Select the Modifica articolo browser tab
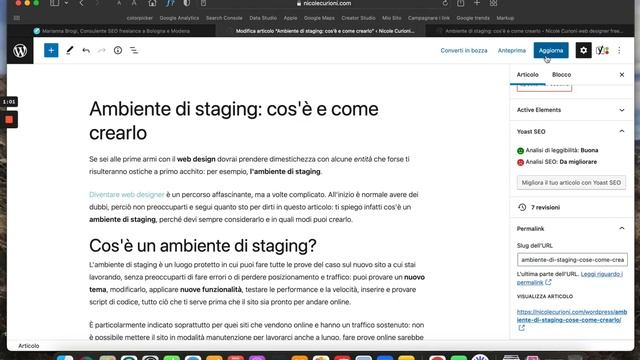This screenshot has height=360, width=640. pos(320,31)
